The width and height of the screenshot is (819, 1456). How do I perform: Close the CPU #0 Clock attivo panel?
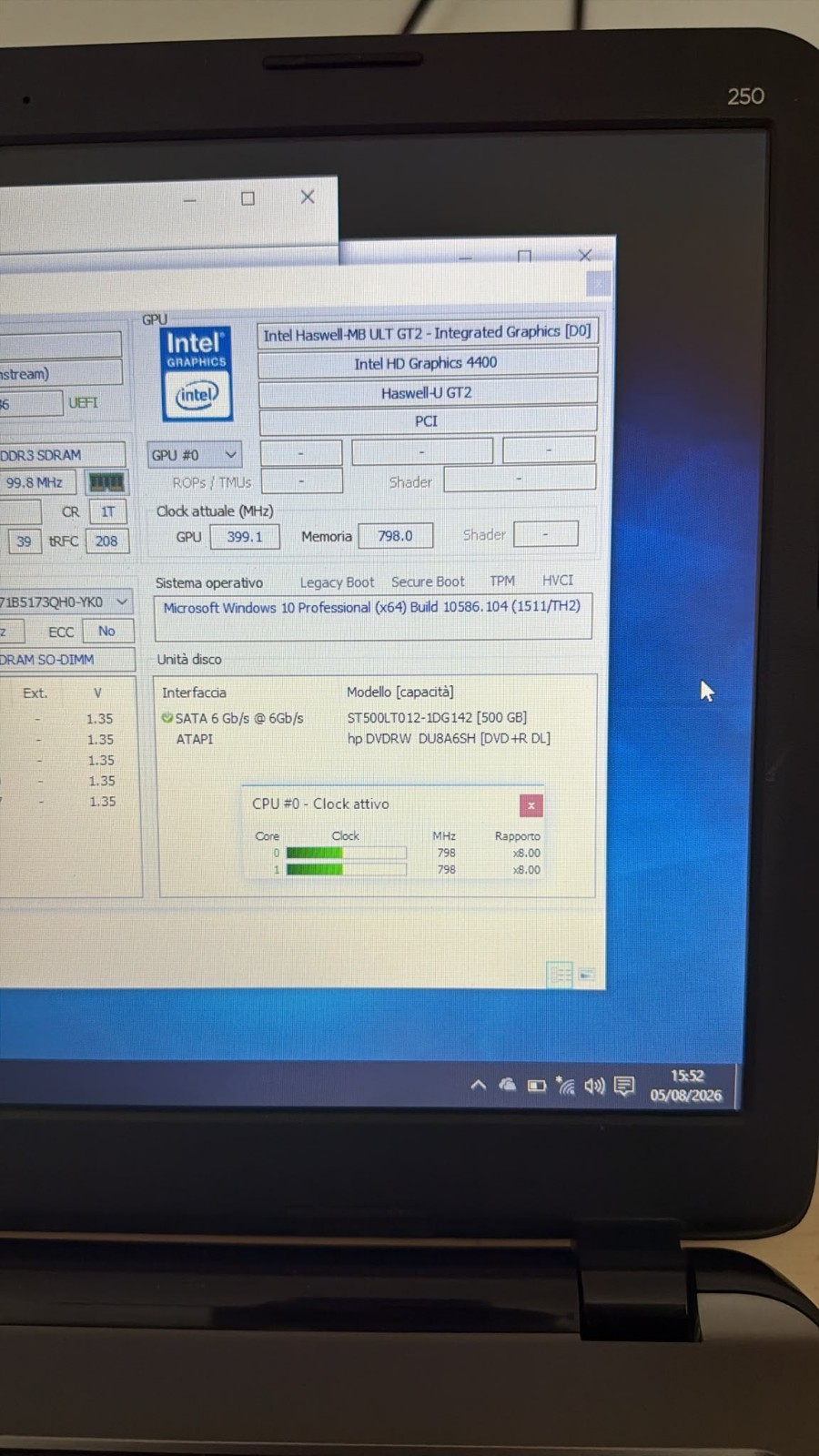531,805
